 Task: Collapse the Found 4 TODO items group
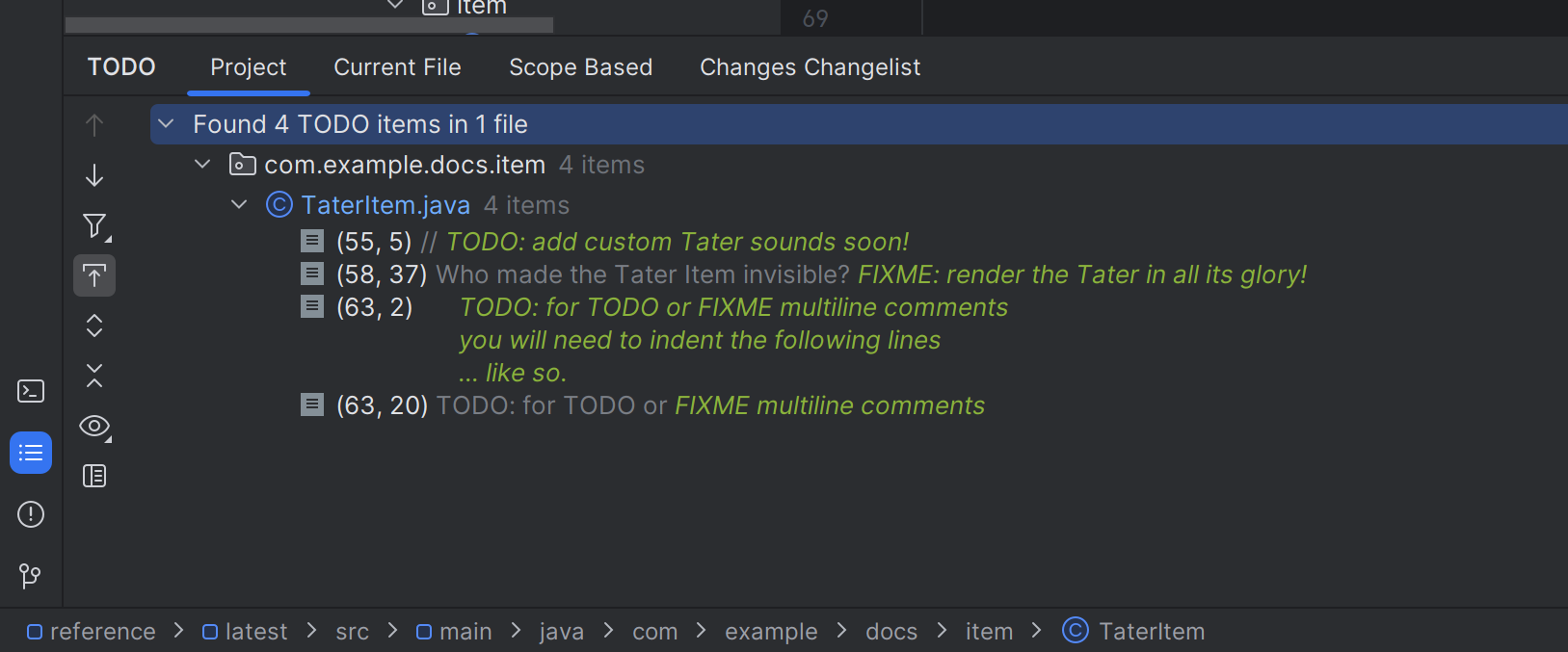pyautogui.click(x=165, y=123)
